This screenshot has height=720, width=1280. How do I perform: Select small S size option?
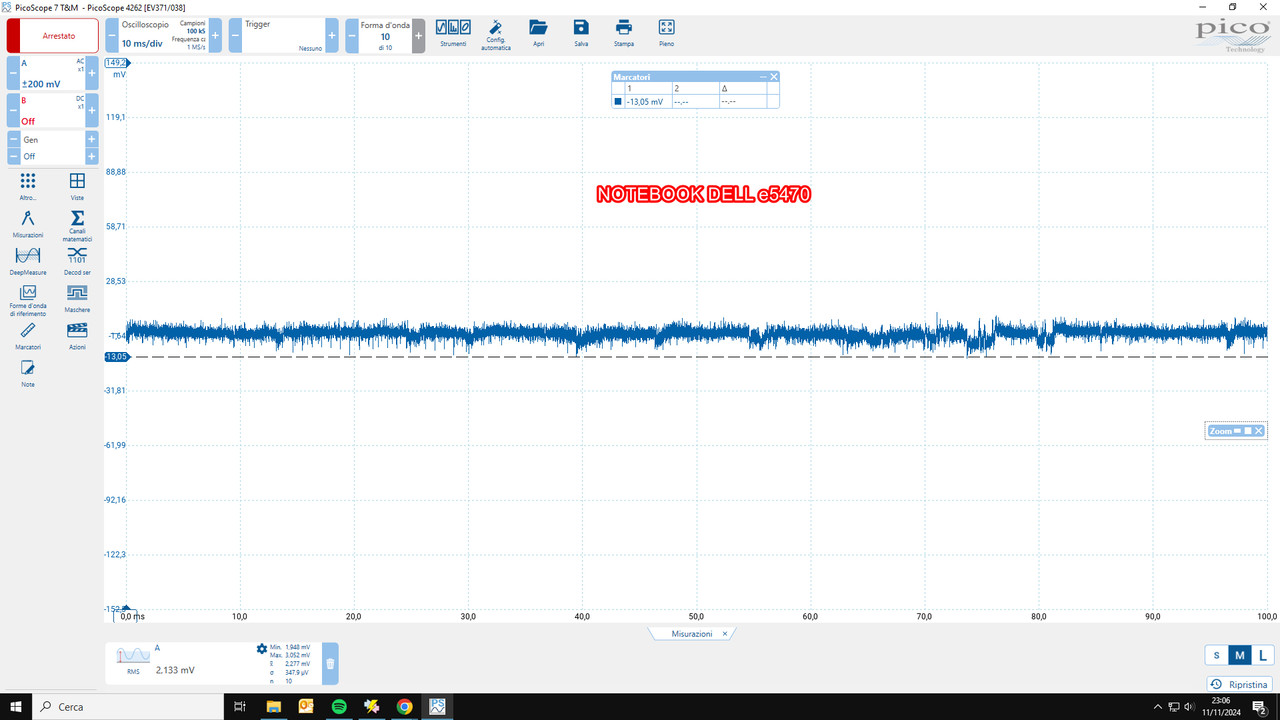coord(1216,656)
